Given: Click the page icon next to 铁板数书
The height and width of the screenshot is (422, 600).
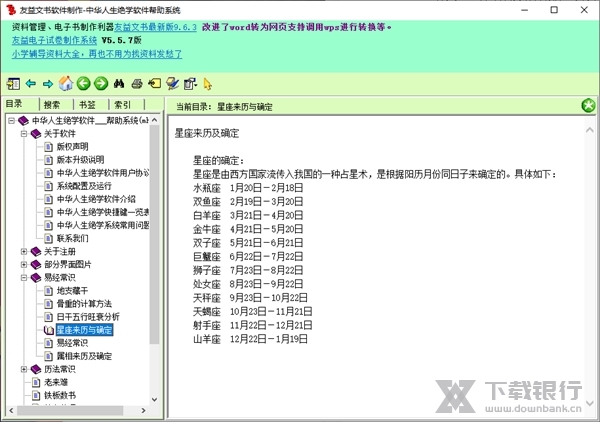Looking at the screenshot, I should 36,395.
